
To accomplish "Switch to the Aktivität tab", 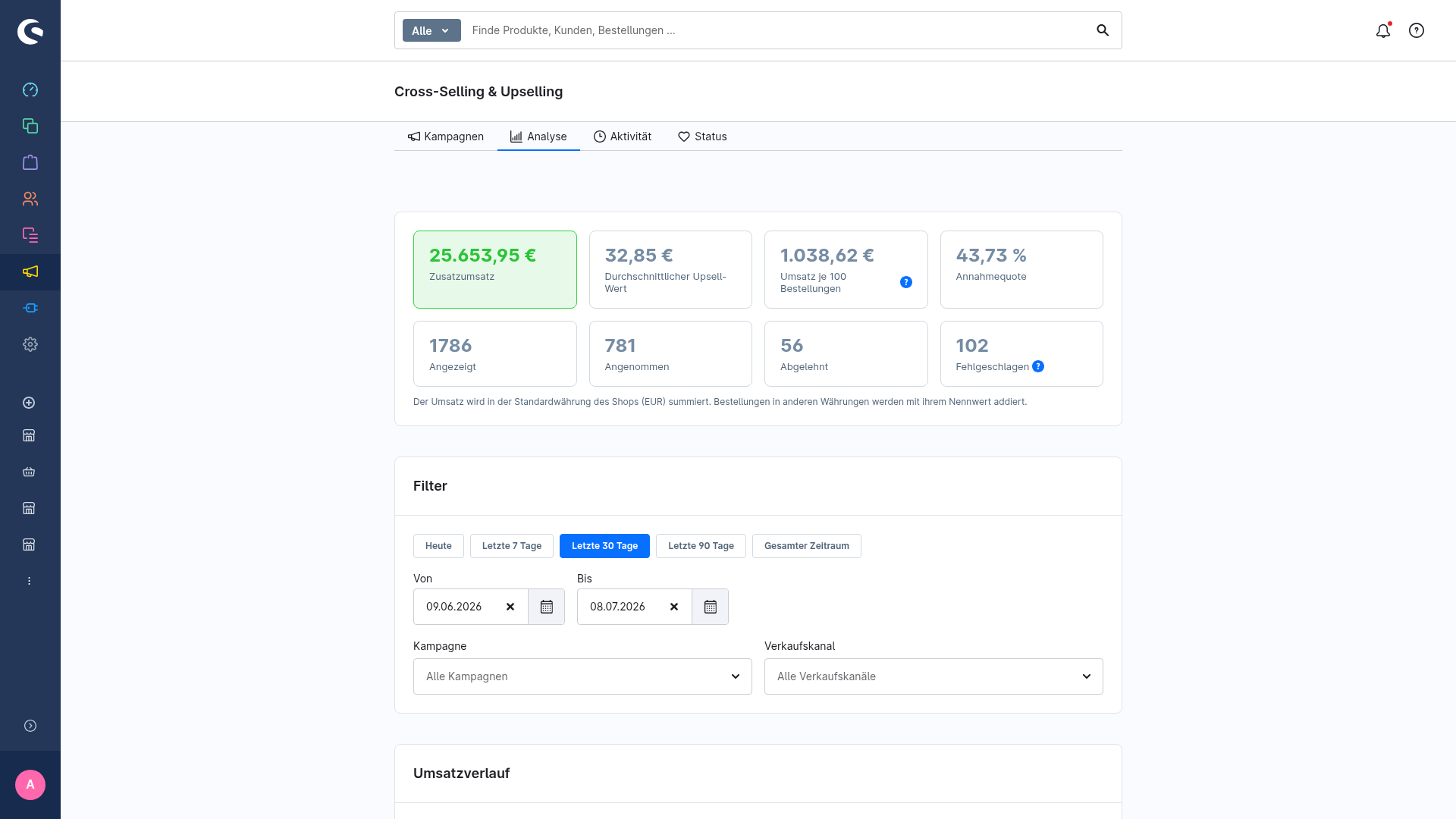I will point(623,136).
